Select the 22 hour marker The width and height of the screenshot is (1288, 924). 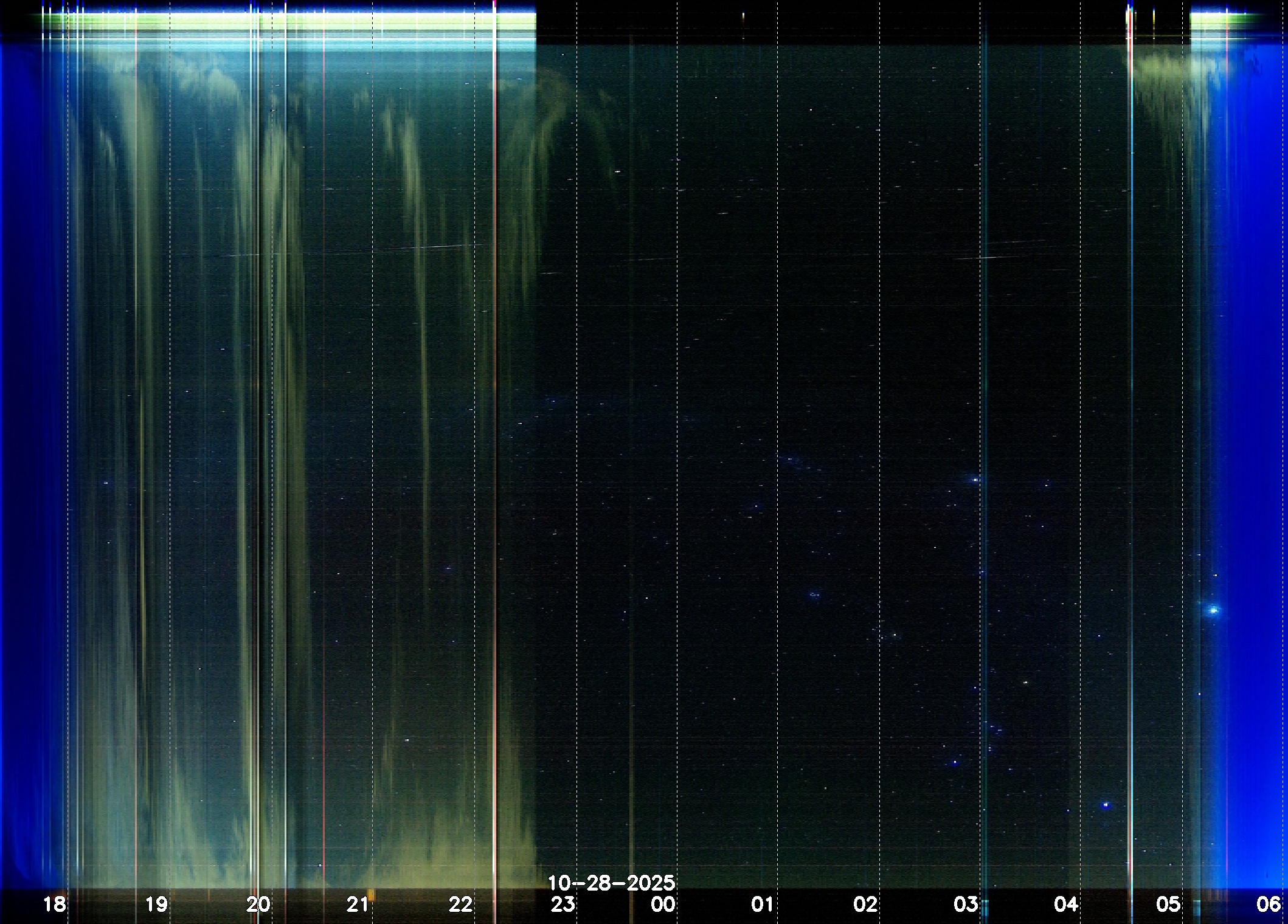pyautogui.click(x=460, y=904)
